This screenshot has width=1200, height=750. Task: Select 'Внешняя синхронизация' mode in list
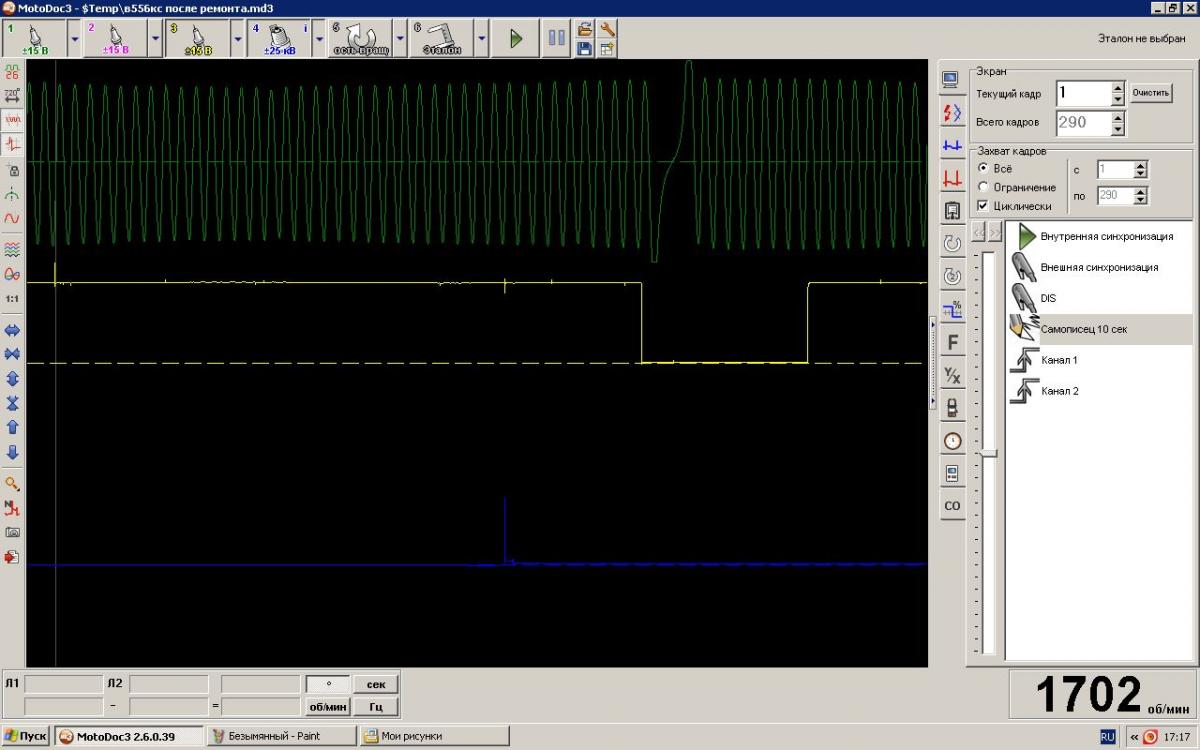[1098, 268]
